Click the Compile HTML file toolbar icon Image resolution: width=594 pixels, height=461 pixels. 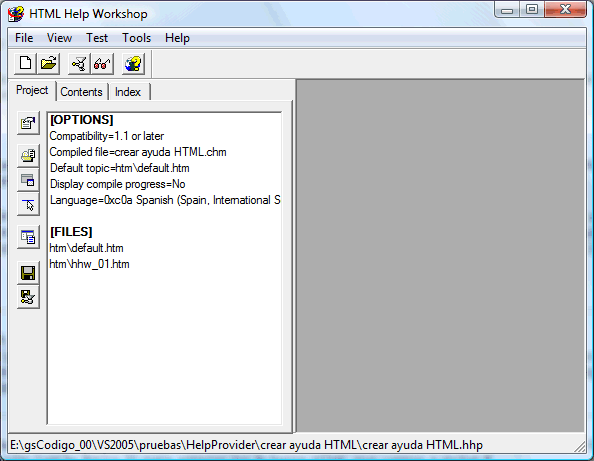pyautogui.click(x=79, y=63)
